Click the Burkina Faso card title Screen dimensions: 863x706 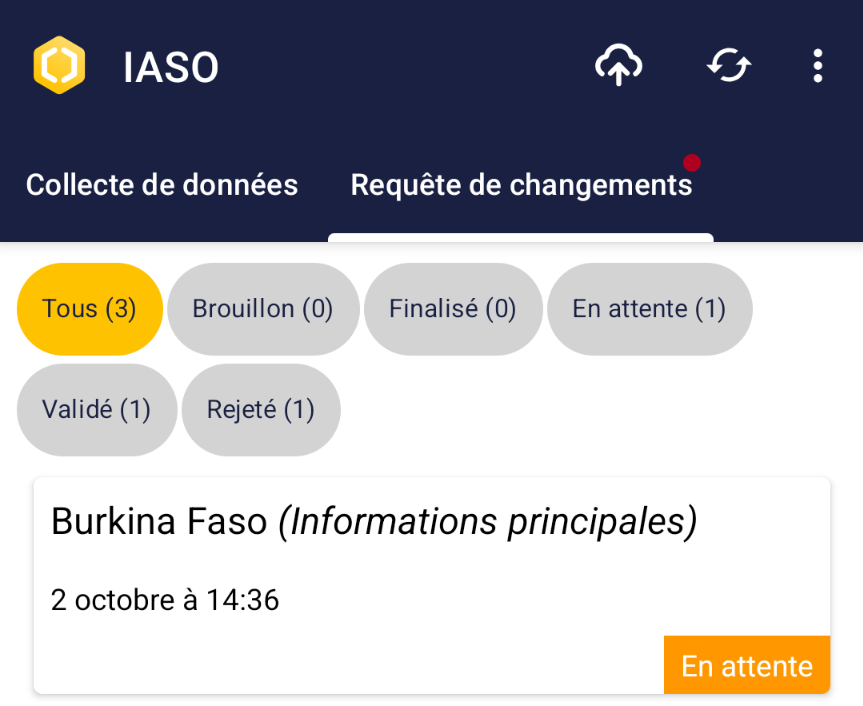[159, 522]
